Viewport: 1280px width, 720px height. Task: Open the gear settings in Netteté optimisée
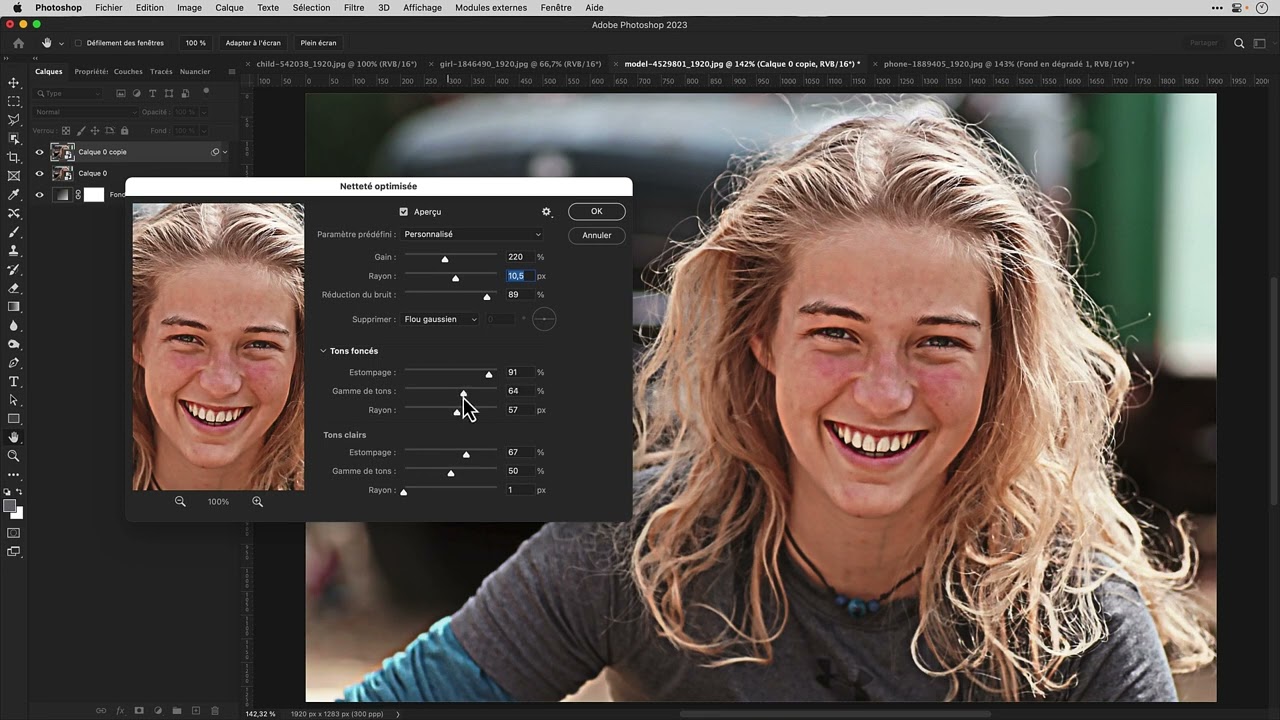pos(547,212)
